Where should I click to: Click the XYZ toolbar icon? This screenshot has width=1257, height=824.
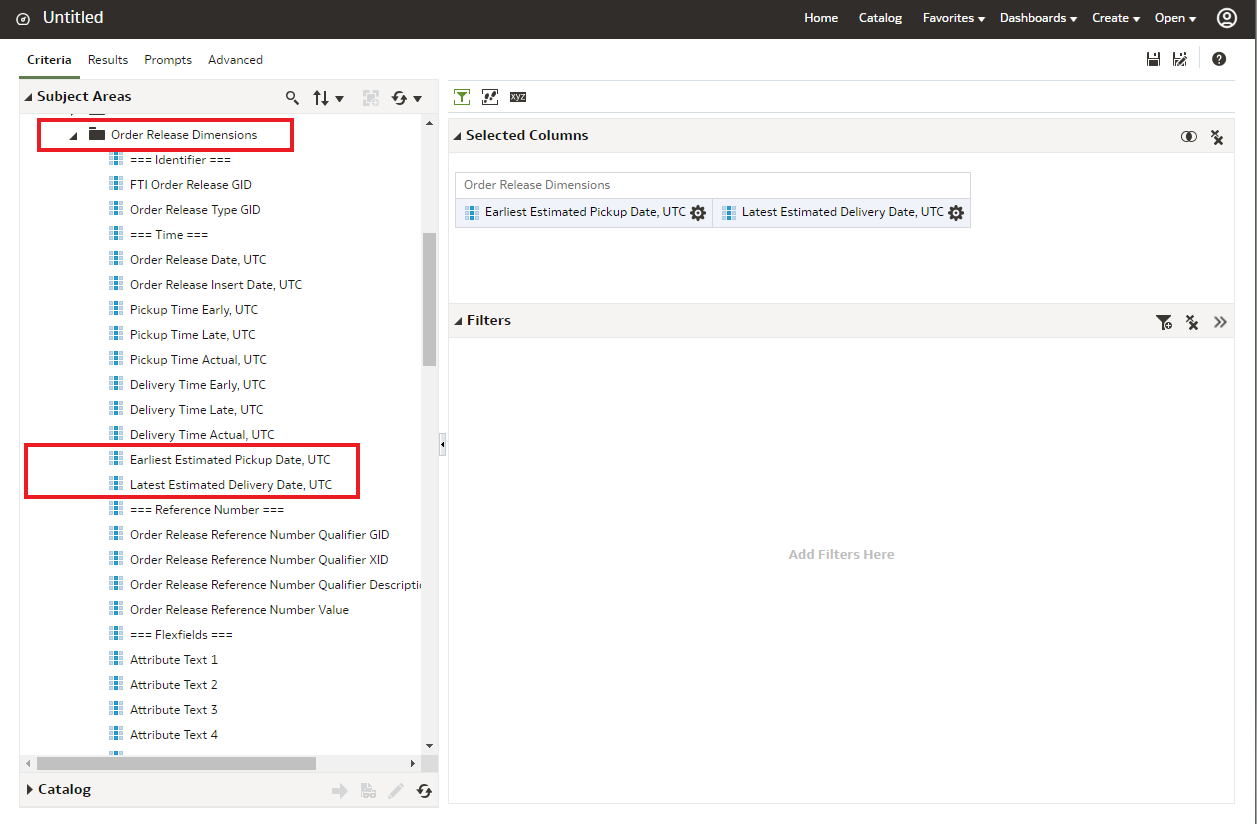518,97
